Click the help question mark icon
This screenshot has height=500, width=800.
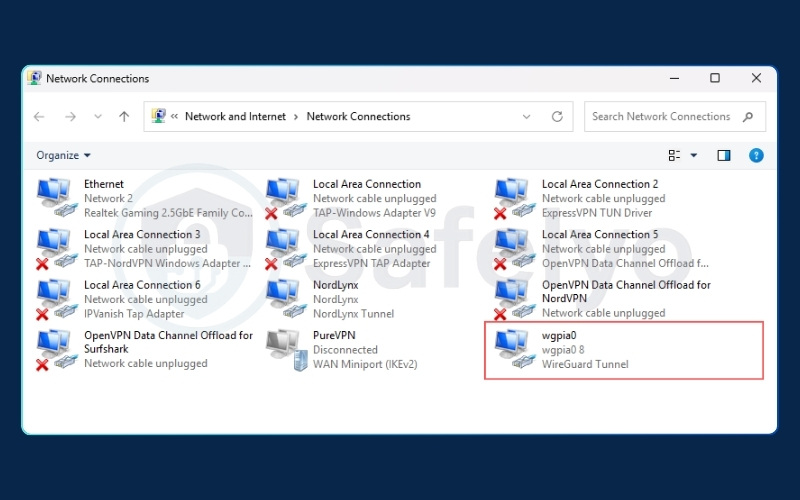(756, 155)
